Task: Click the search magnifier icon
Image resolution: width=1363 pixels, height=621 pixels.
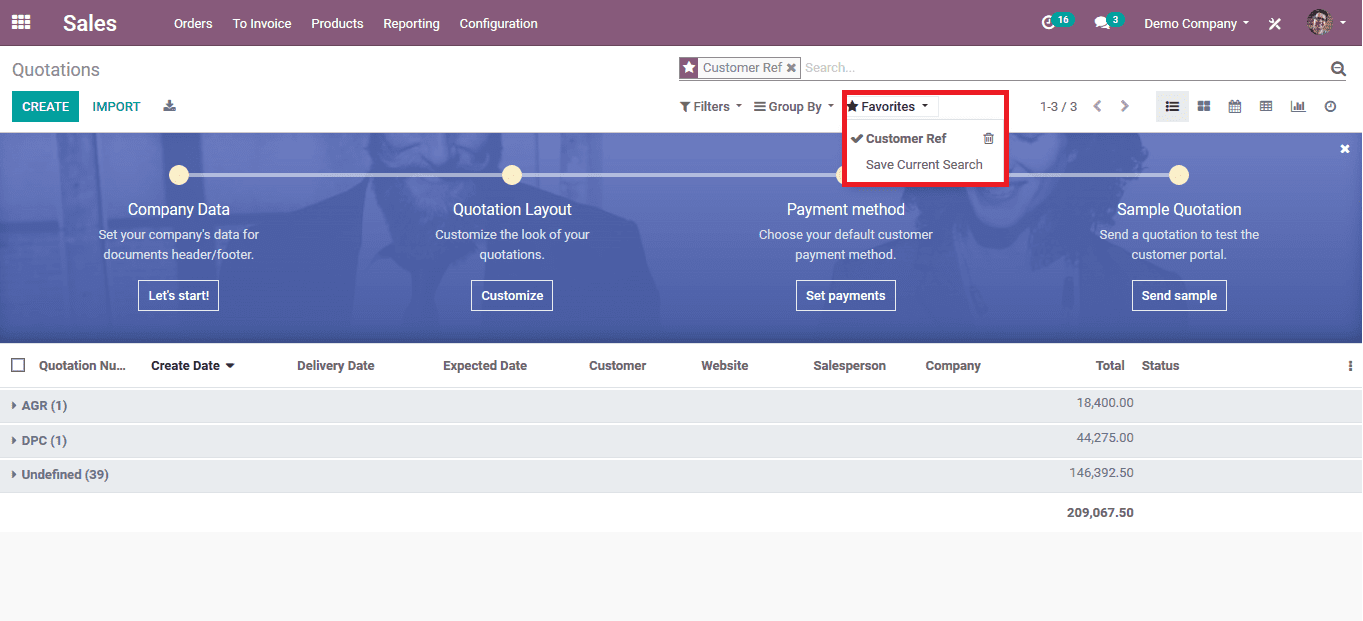Action: click(x=1338, y=68)
